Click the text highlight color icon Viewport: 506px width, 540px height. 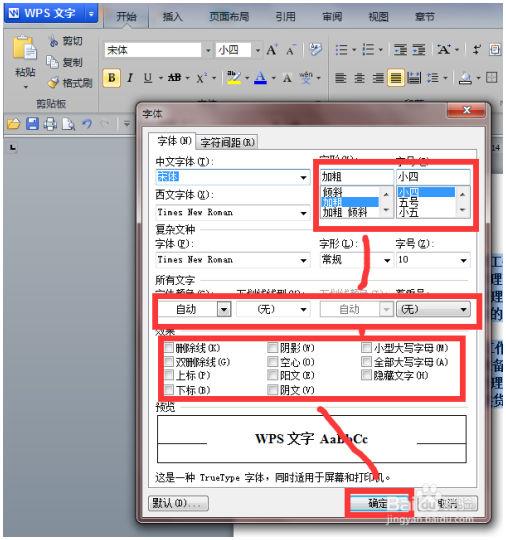234,78
